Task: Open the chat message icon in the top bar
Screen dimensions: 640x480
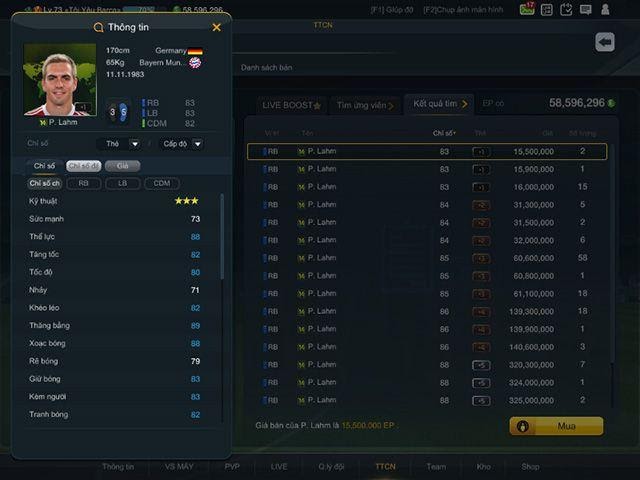Action: [x=586, y=9]
